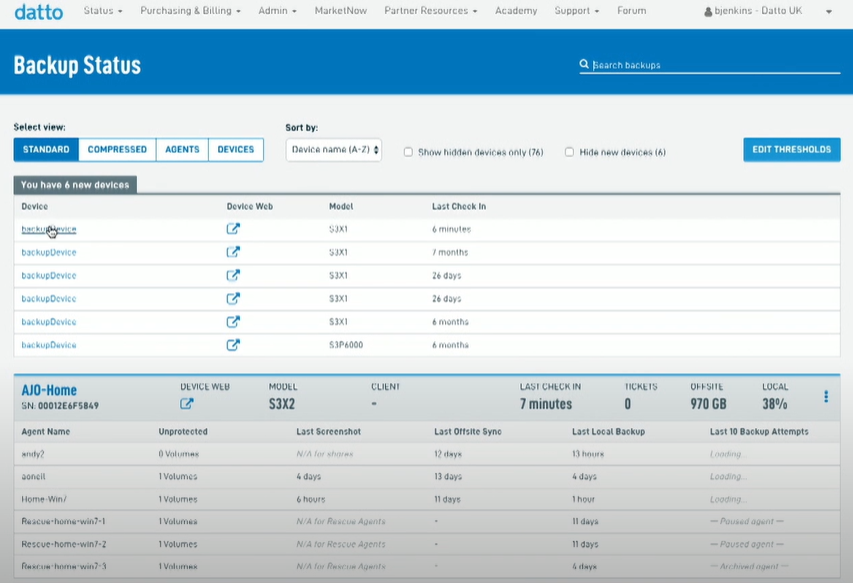Select the aoneil agent name
The image size is (853, 583).
pyautogui.click(x=33, y=476)
